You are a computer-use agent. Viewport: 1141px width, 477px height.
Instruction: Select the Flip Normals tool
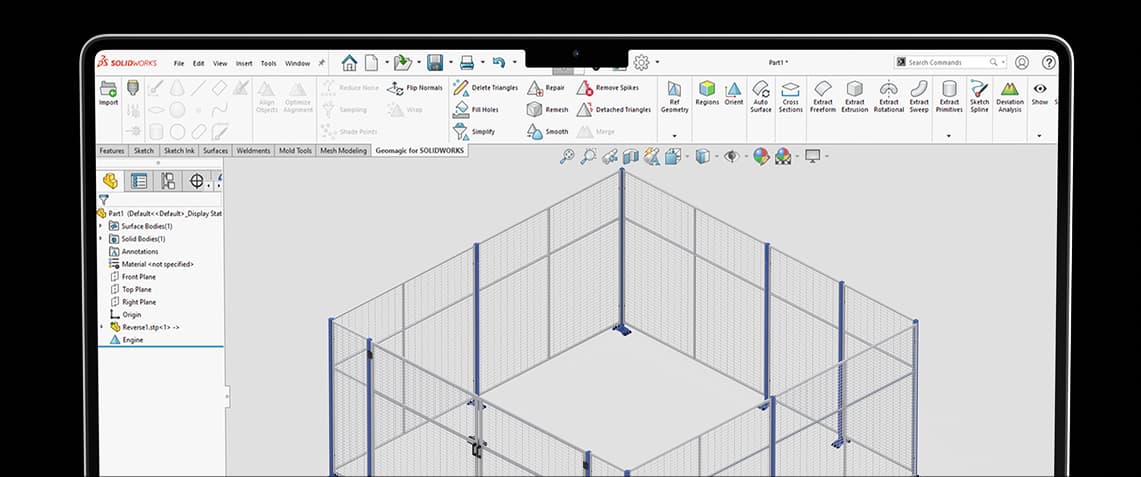[415, 88]
